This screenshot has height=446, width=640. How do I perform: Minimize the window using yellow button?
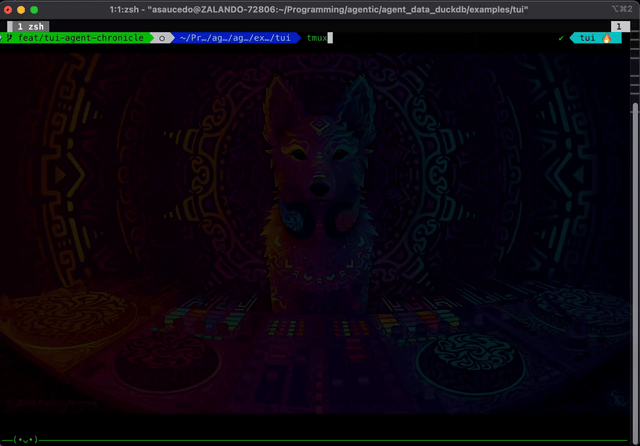[21, 9]
